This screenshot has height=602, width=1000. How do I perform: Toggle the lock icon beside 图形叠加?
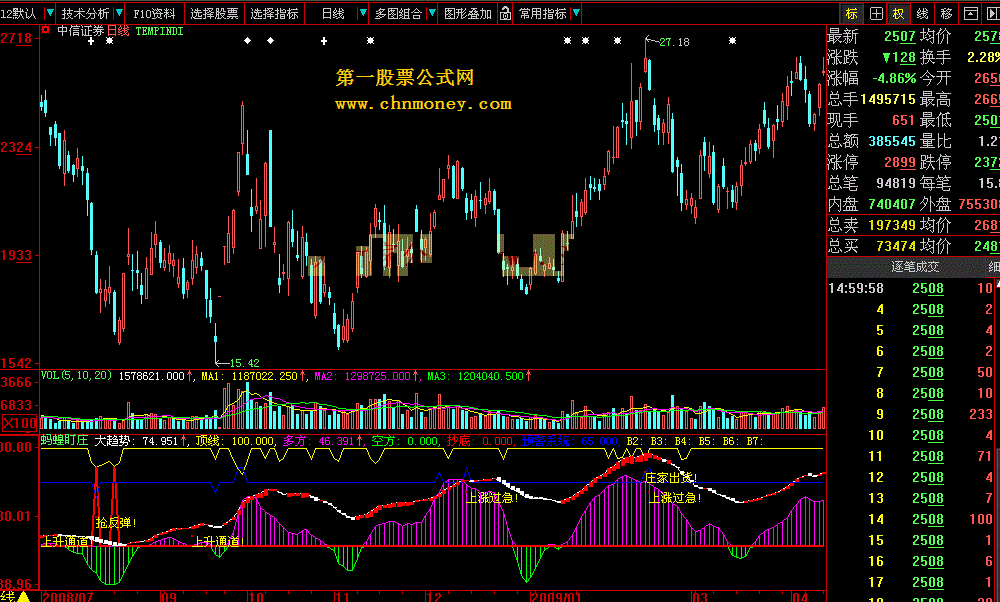tap(505, 13)
